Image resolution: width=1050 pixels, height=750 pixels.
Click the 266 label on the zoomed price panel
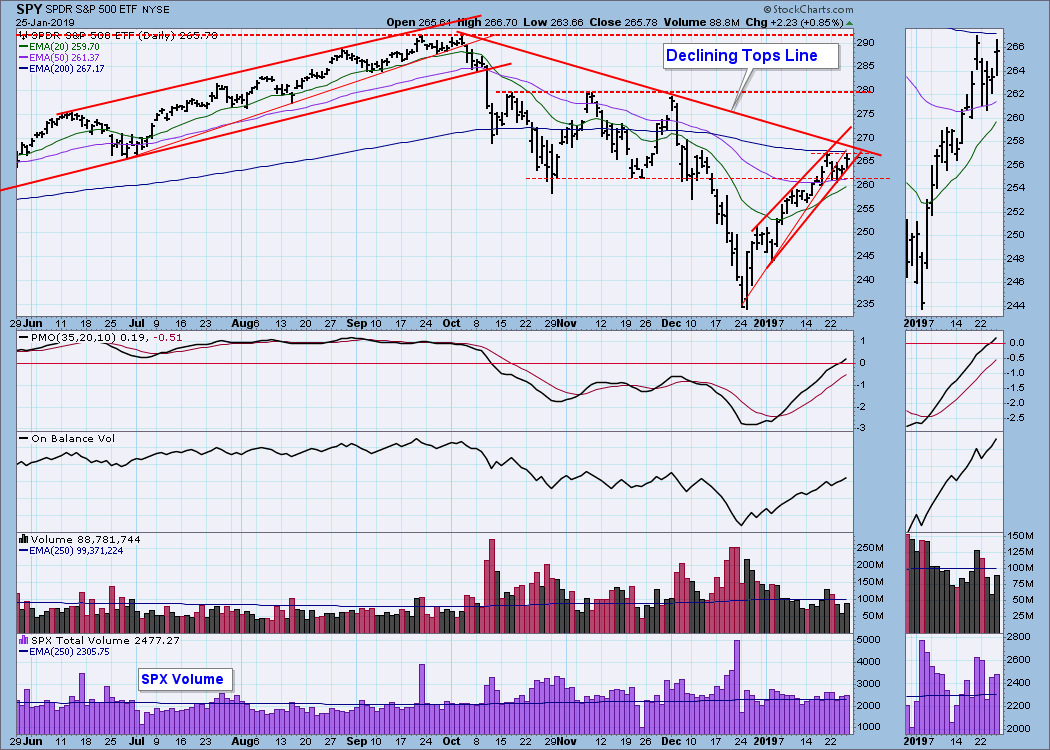click(x=1016, y=46)
